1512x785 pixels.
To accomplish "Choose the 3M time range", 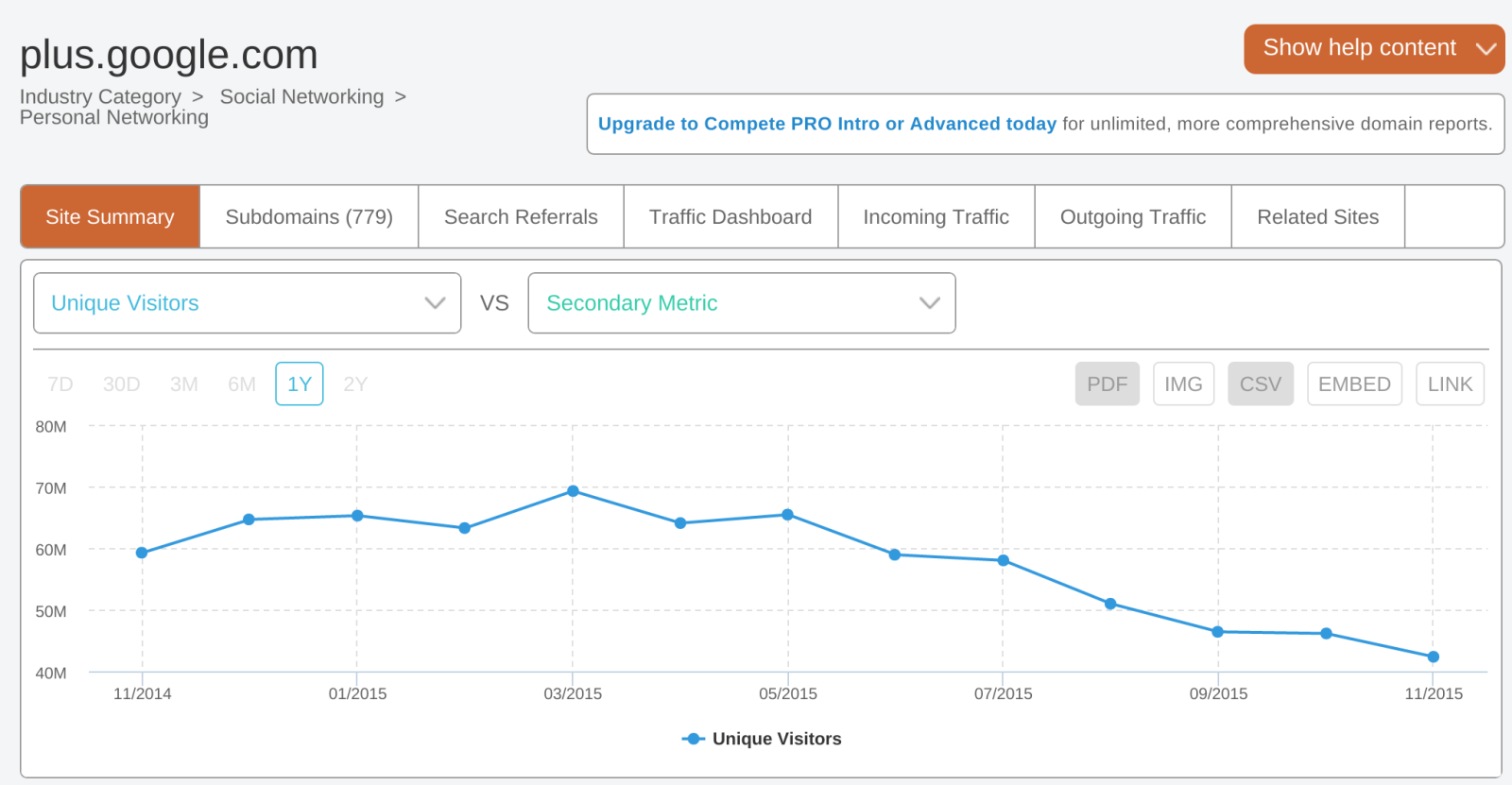I will pyautogui.click(x=183, y=384).
